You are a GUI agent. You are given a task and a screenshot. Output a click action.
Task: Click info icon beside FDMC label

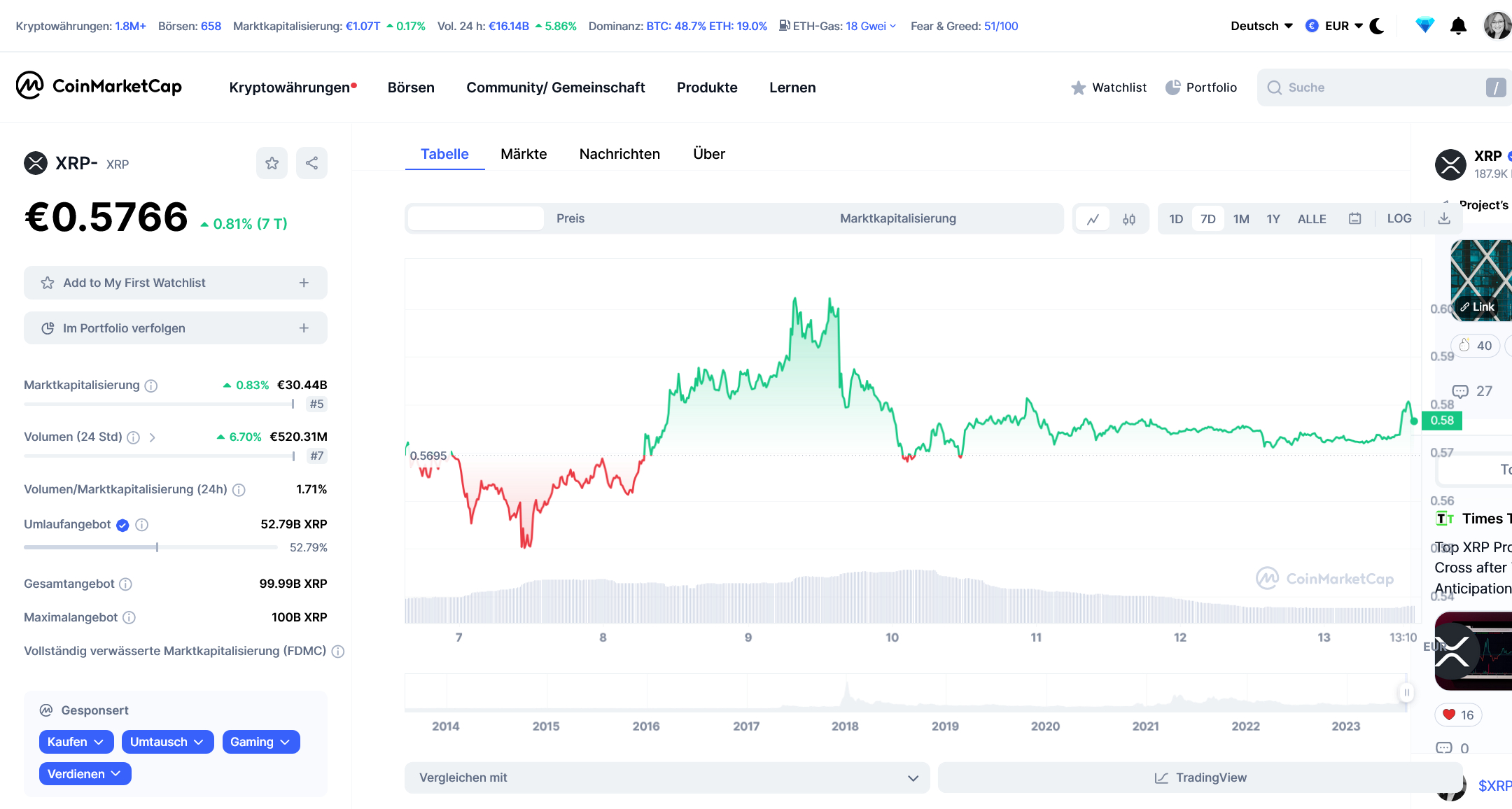[337, 652]
